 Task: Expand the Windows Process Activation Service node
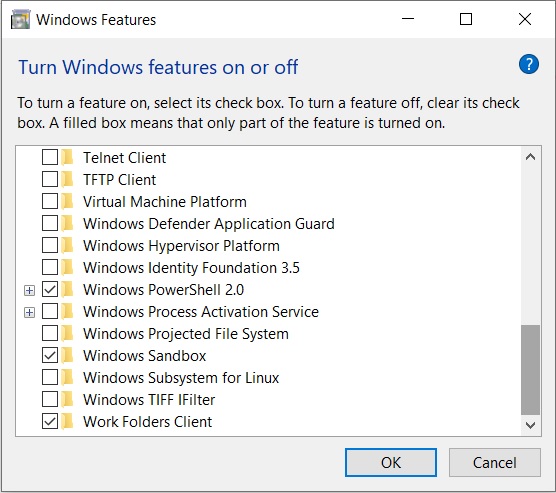[x=29, y=312]
